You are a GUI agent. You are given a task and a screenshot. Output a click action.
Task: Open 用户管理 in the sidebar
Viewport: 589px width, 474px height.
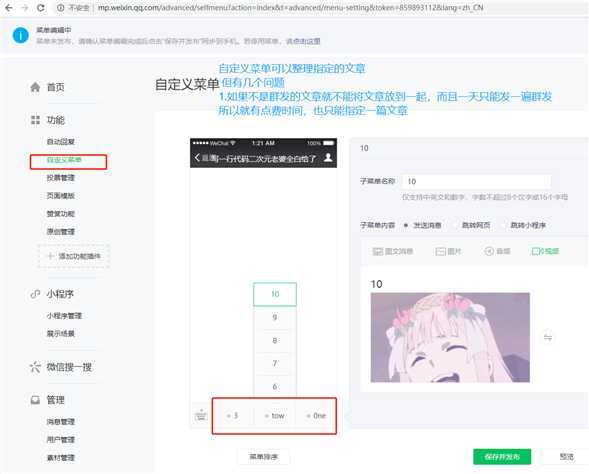tap(60, 439)
